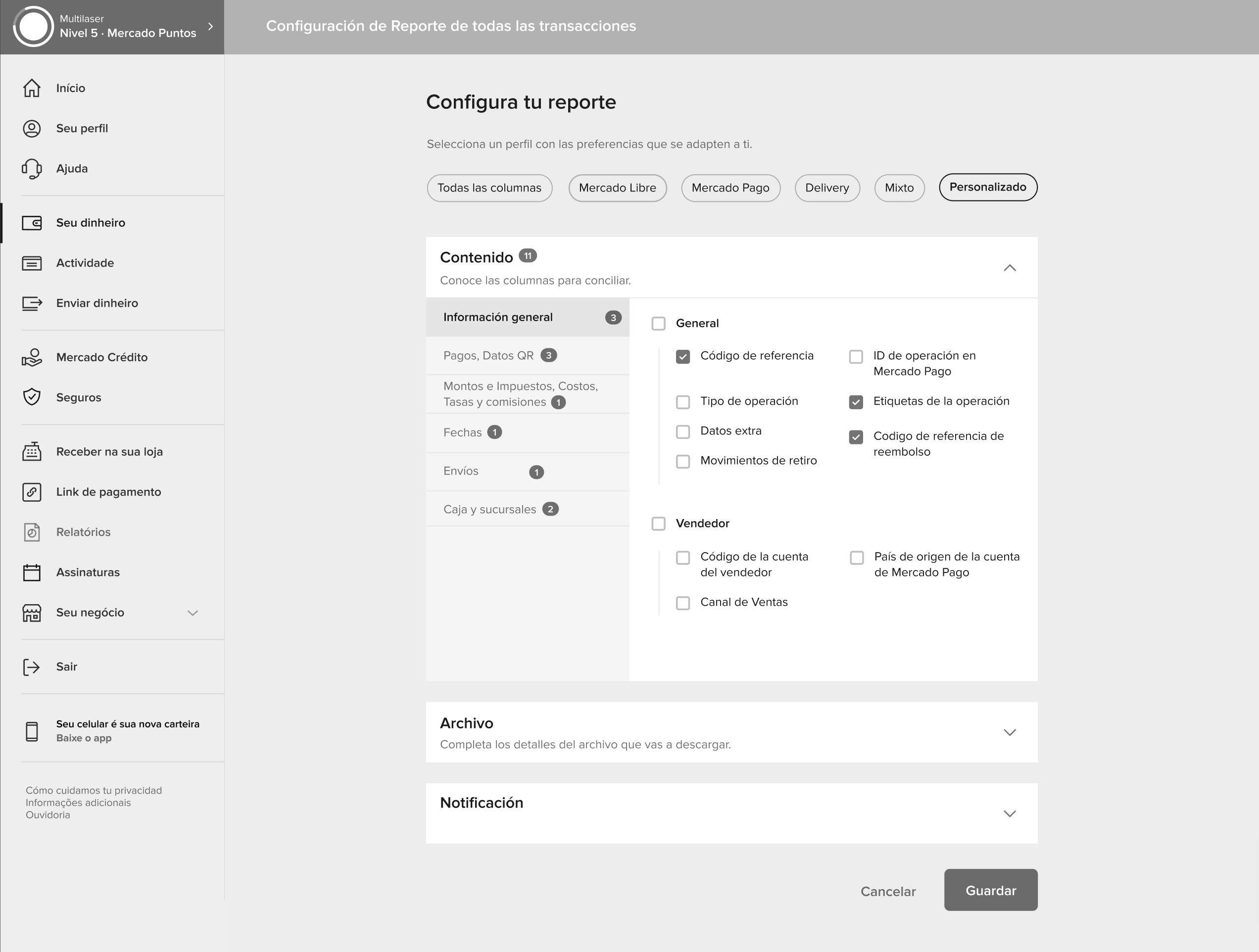
Task: Click the Seu dinheiro wallet icon
Action: (32, 223)
